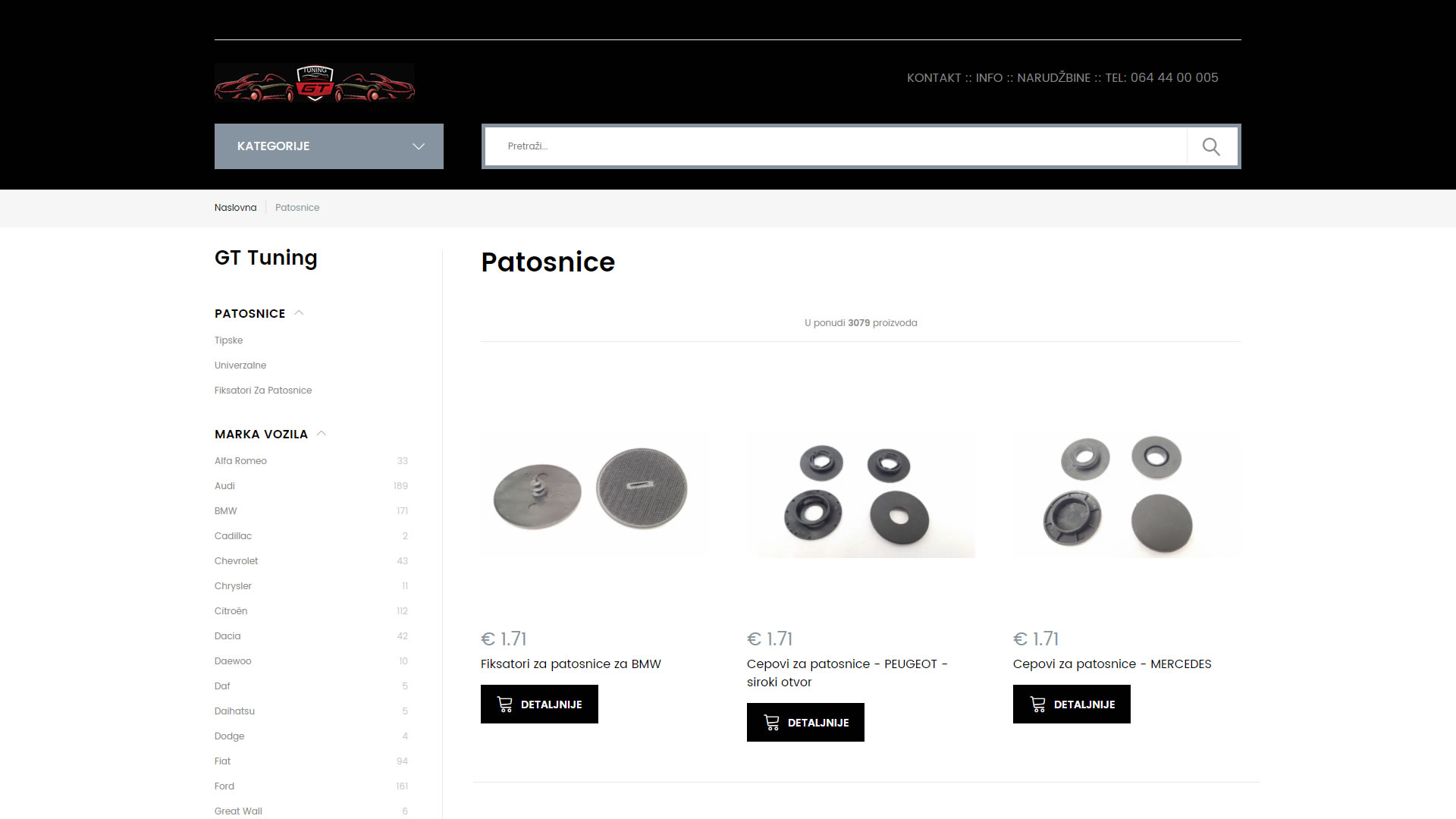This screenshot has width=1456, height=819.
Task: Click DETALJNIJE for MERCEDES cepovi
Action: click(x=1072, y=704)
